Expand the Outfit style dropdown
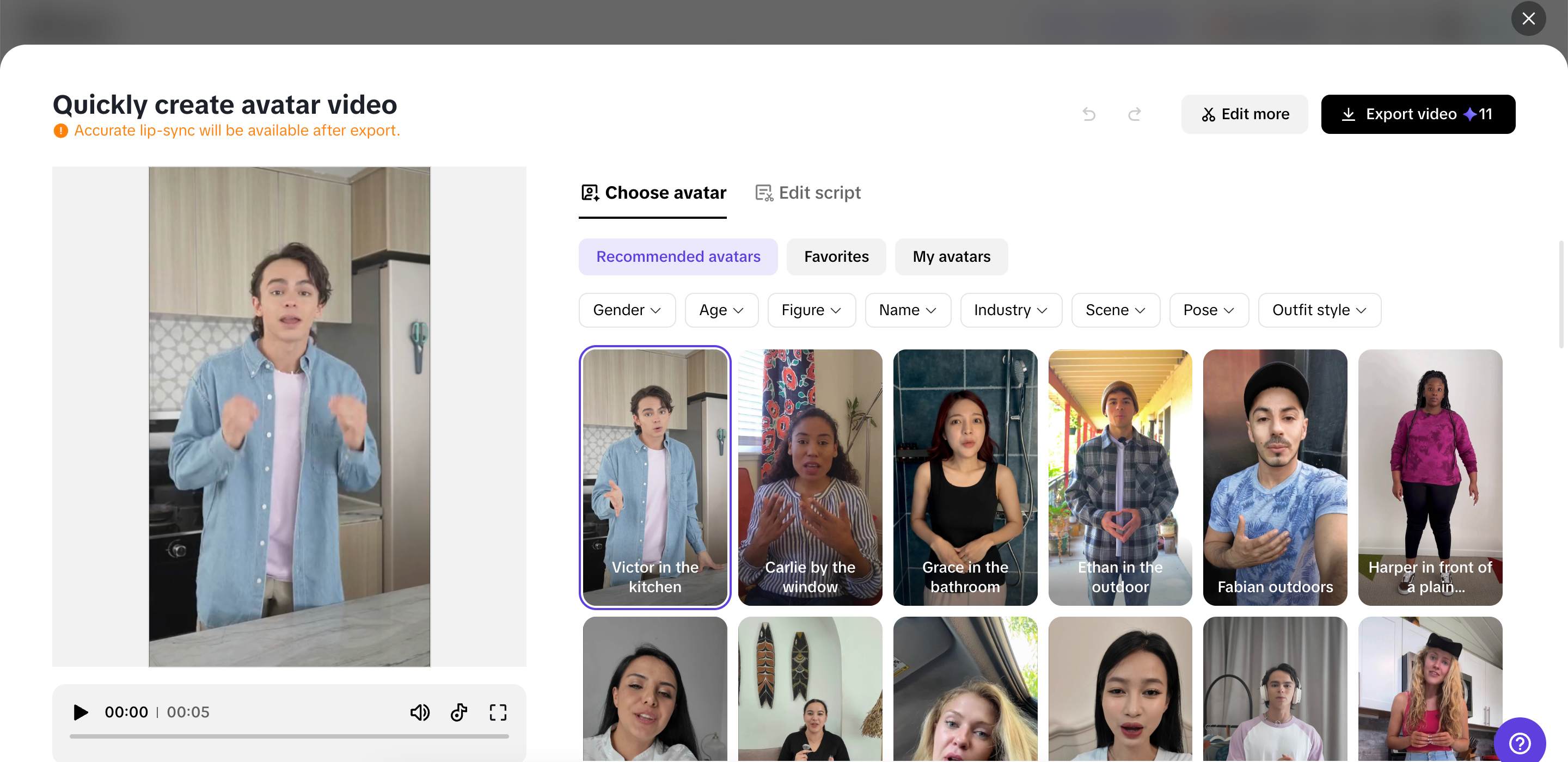This screenshot has height=762, width=1568. pyautogui.click(x=1319, y=310)
